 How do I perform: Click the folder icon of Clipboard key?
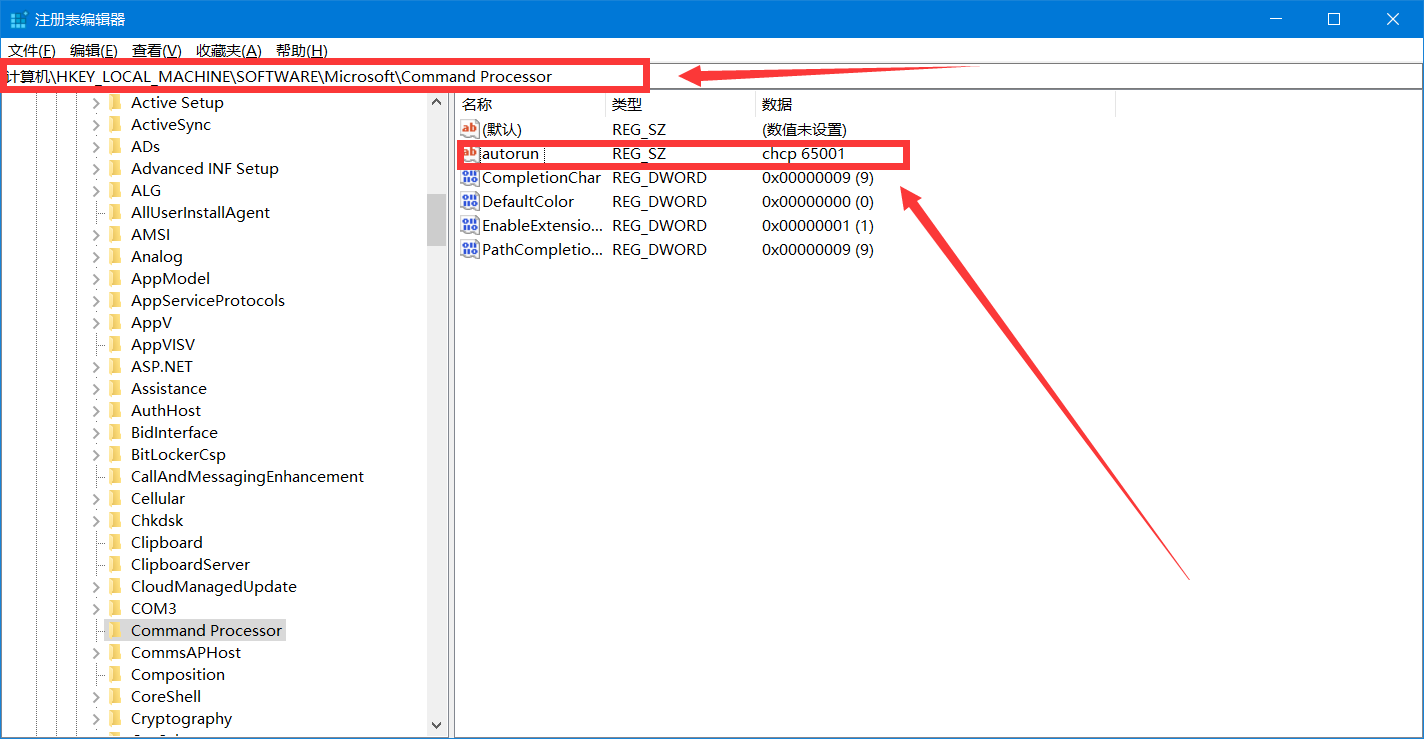115,542
